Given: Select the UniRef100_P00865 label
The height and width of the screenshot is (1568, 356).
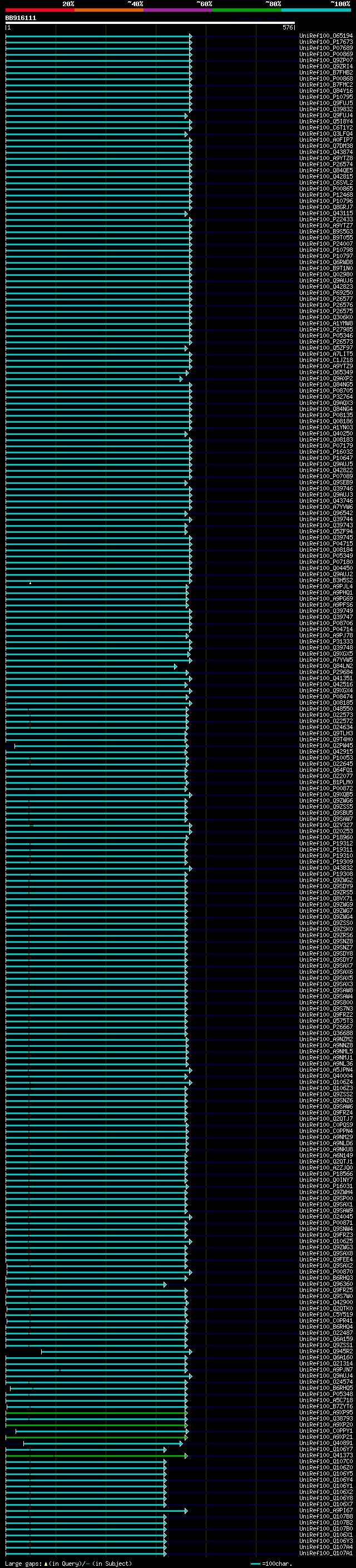Looking at the screenshot, I should pos(326,189).
